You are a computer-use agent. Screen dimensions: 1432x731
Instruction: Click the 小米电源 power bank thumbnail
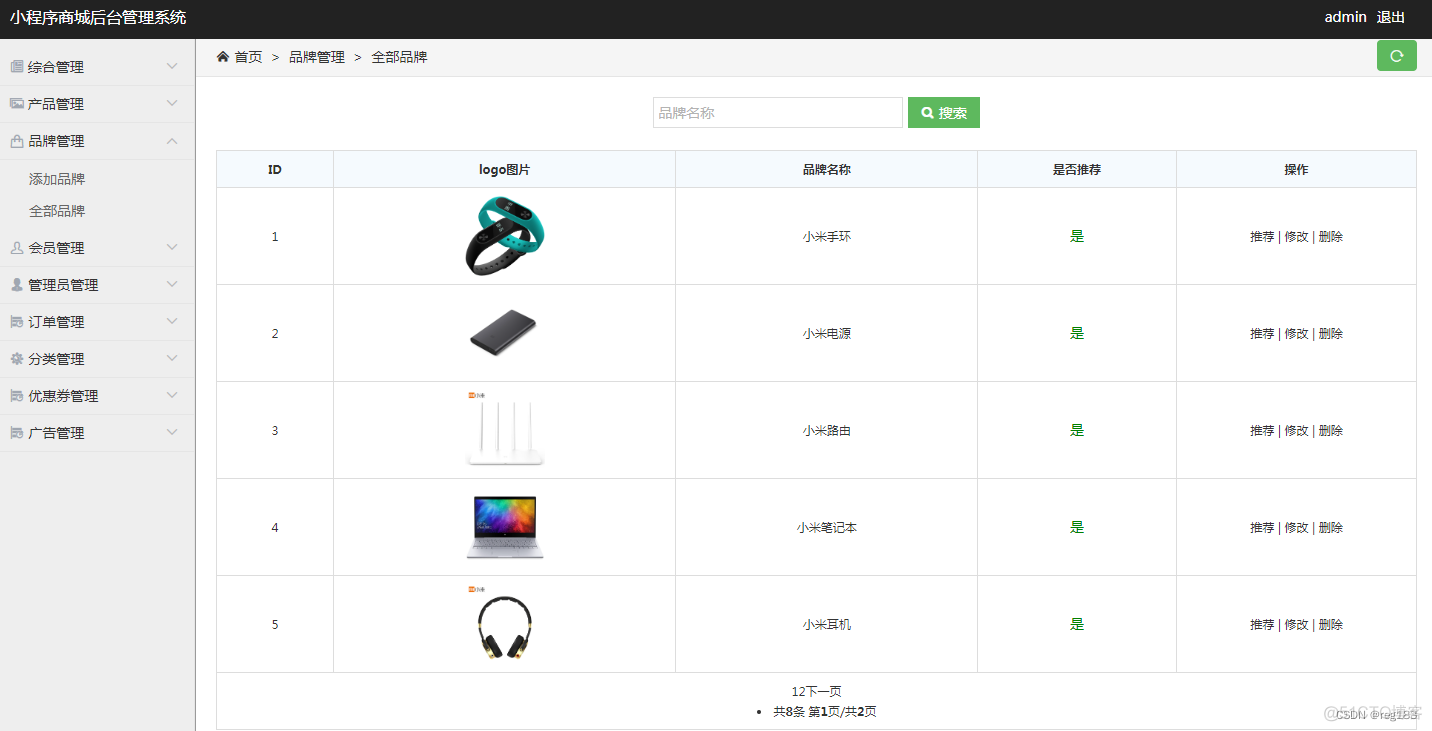coord(504,333)
